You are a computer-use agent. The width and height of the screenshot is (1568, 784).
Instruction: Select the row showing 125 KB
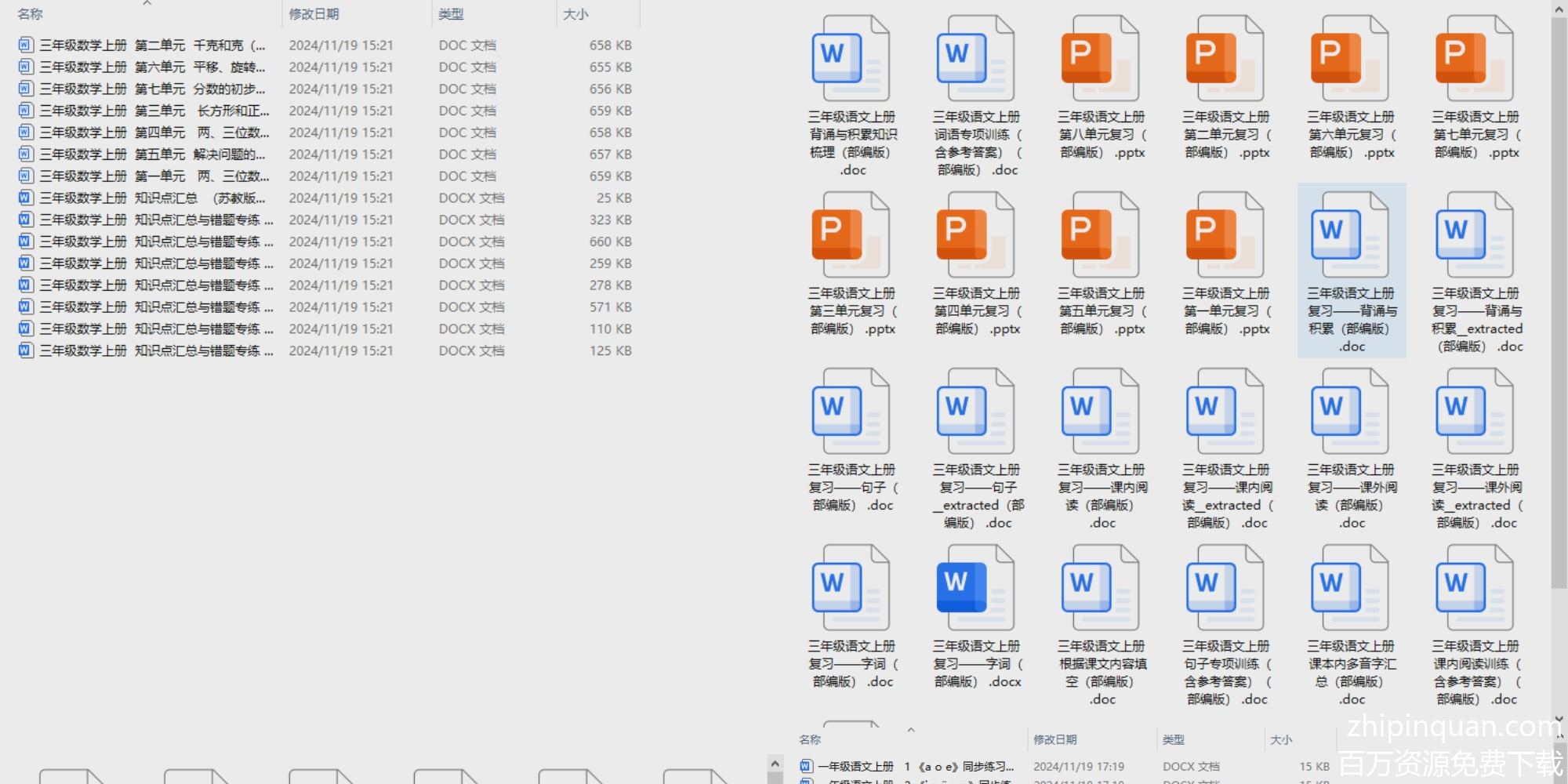325,351
